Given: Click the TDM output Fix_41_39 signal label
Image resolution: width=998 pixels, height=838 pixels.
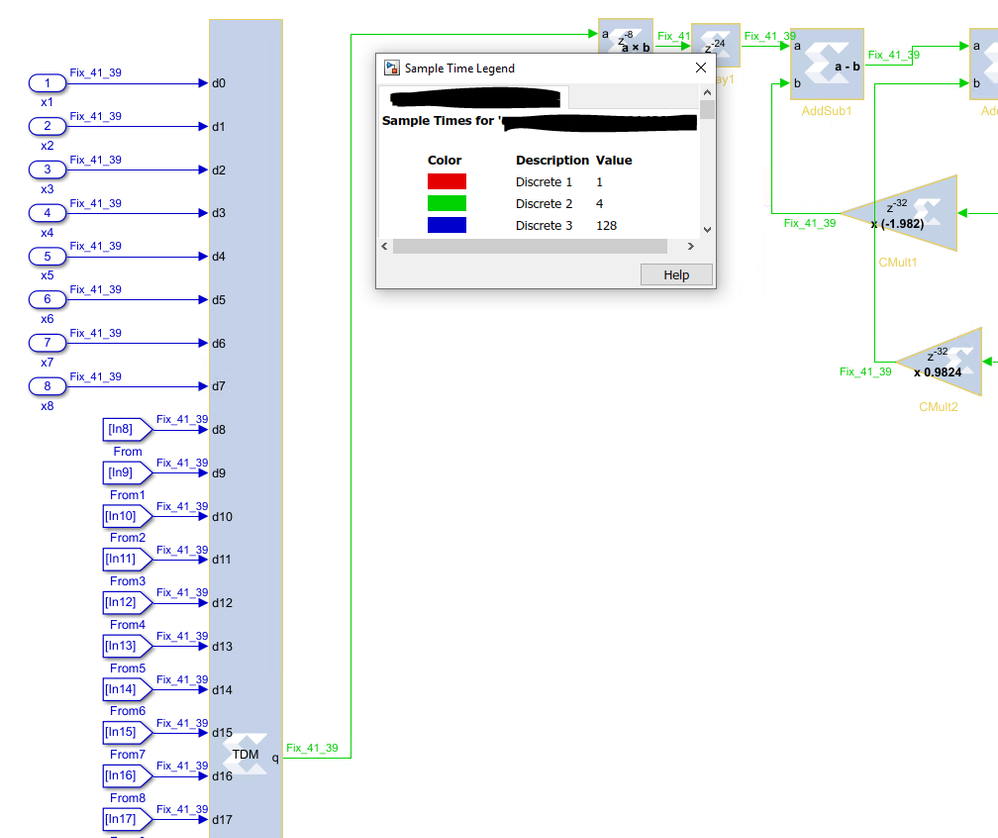Looking at the screenshot, I should coord(312,748).
